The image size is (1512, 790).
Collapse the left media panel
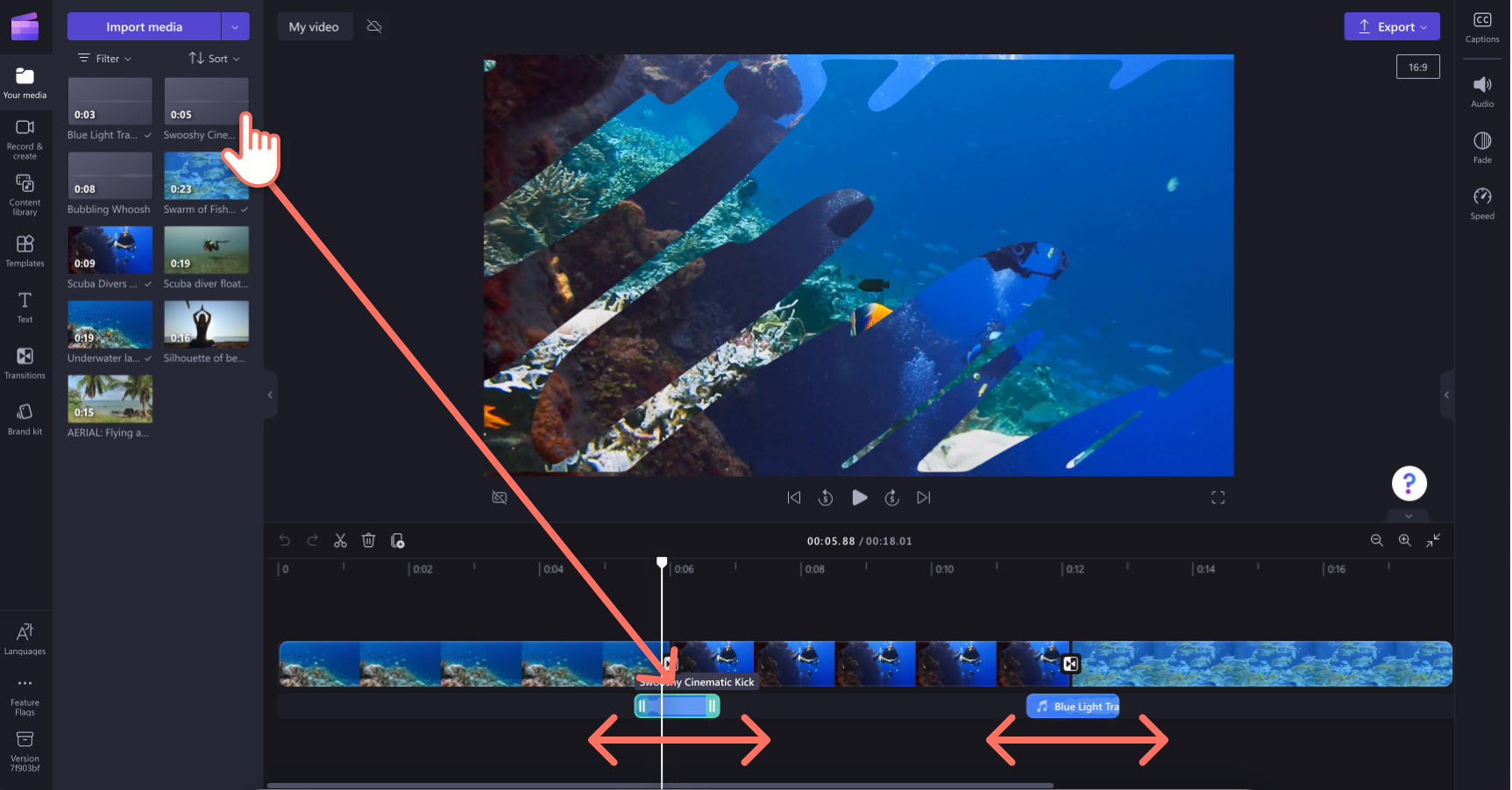click(x=270, y=395)
